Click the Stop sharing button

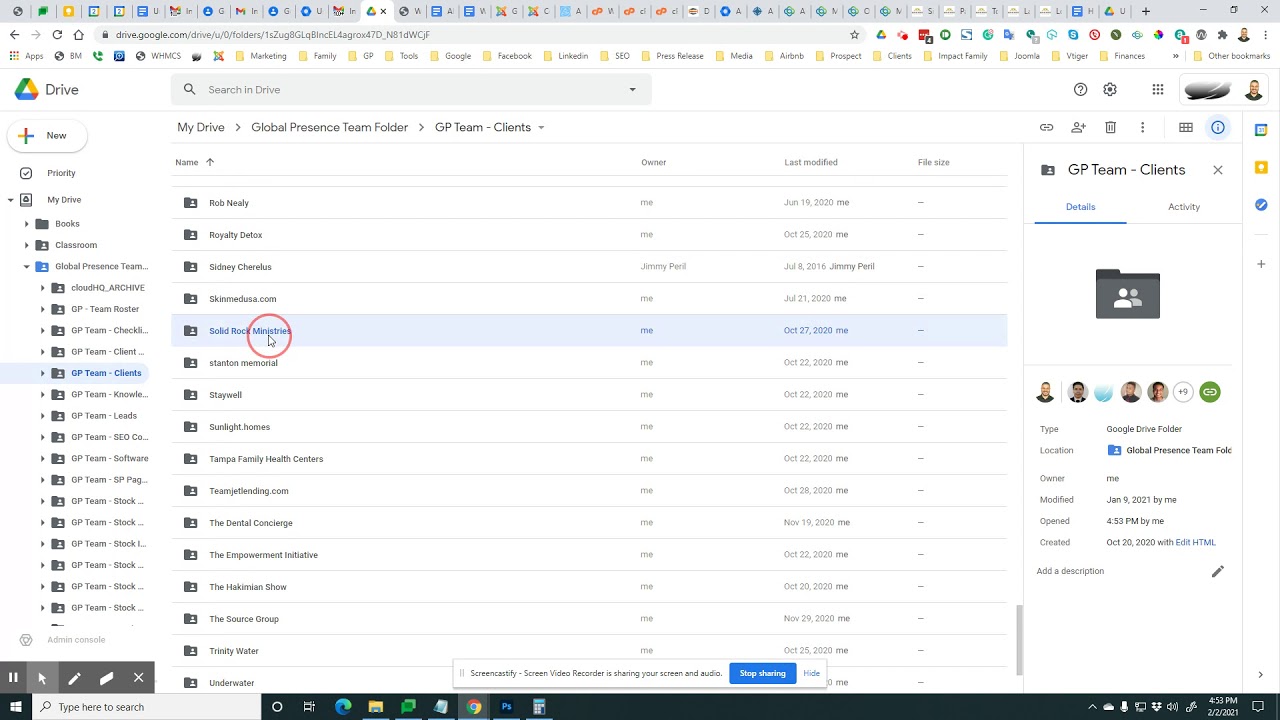tap(762, 673)
